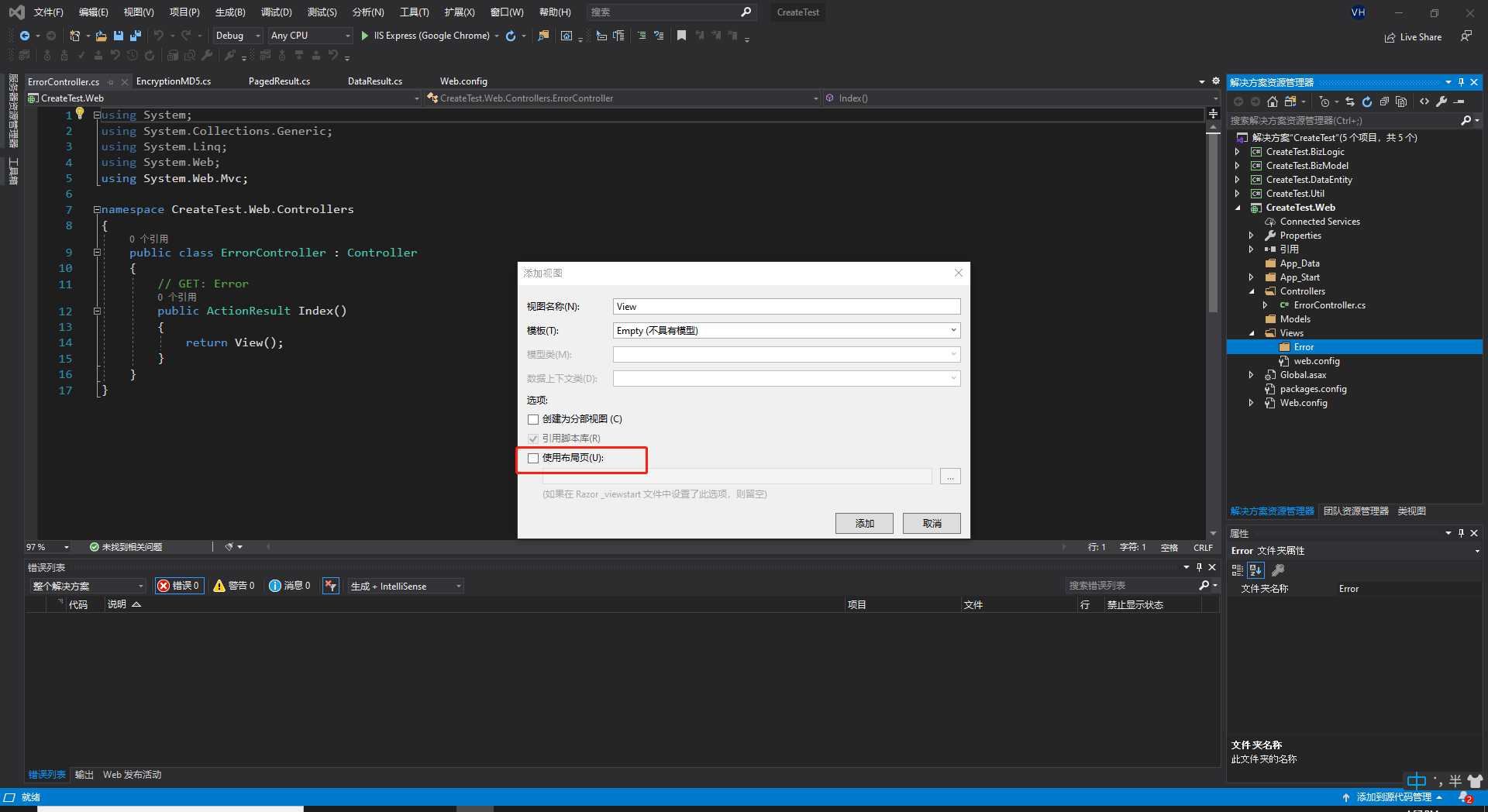The width and height of the screenshot is (1488, 812).
Task: Toggle the bookmark icon in the toolbar
Action: pos(681,36)
